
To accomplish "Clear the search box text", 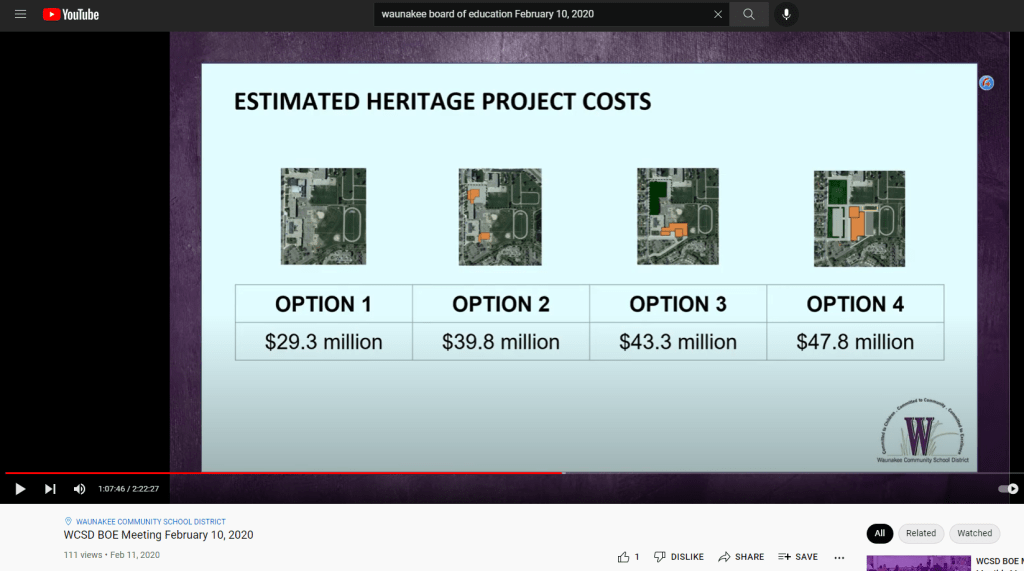I will [717, 15].
